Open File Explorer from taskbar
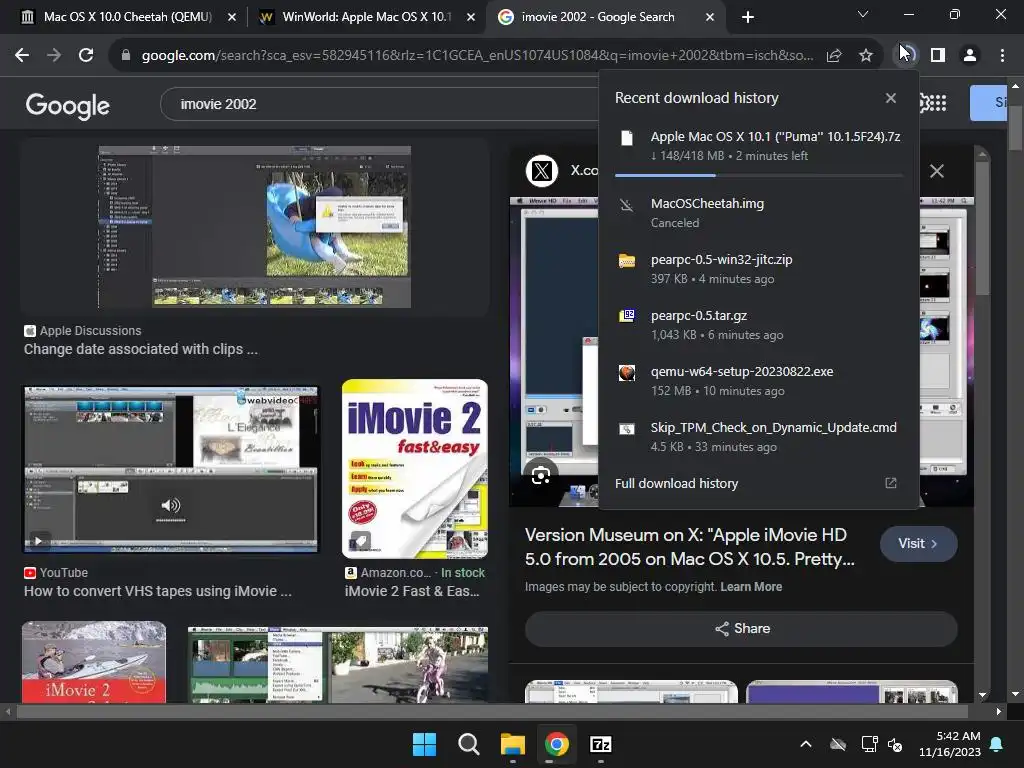The image size is (1024, 768). [x=513, y=744]
